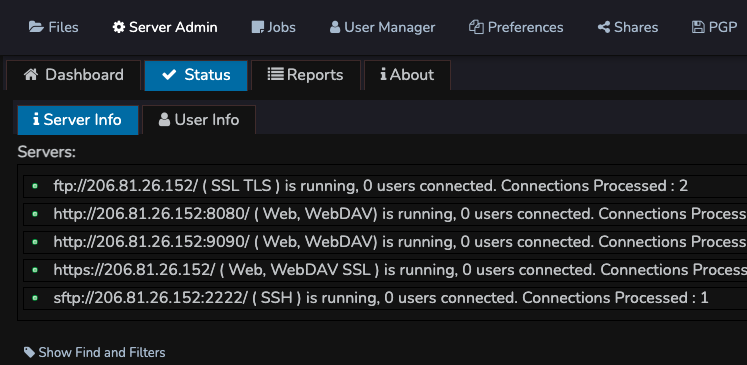Image resolution: width=747 pixels, height=365 pixels.
Task: Open User Manager
Action: 383,27
